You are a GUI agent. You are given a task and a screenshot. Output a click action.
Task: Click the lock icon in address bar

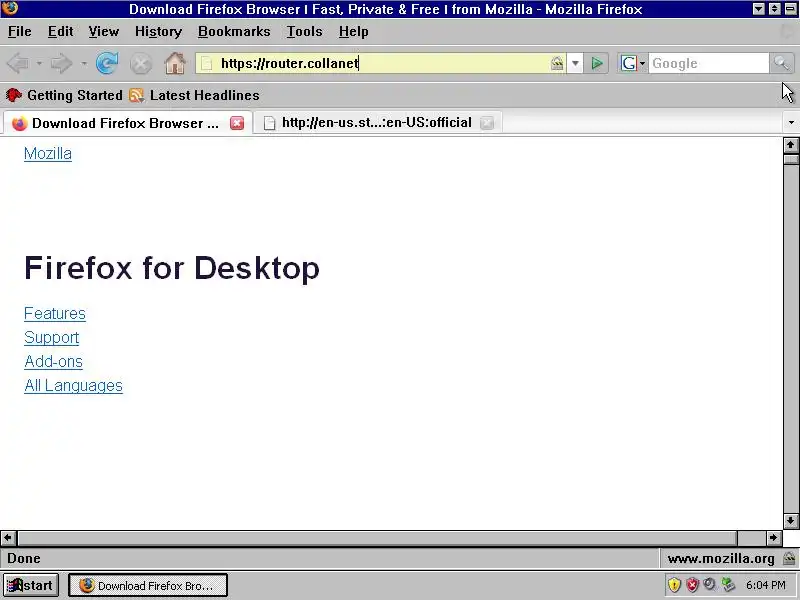pyautogui.click(x=557, y=63)
